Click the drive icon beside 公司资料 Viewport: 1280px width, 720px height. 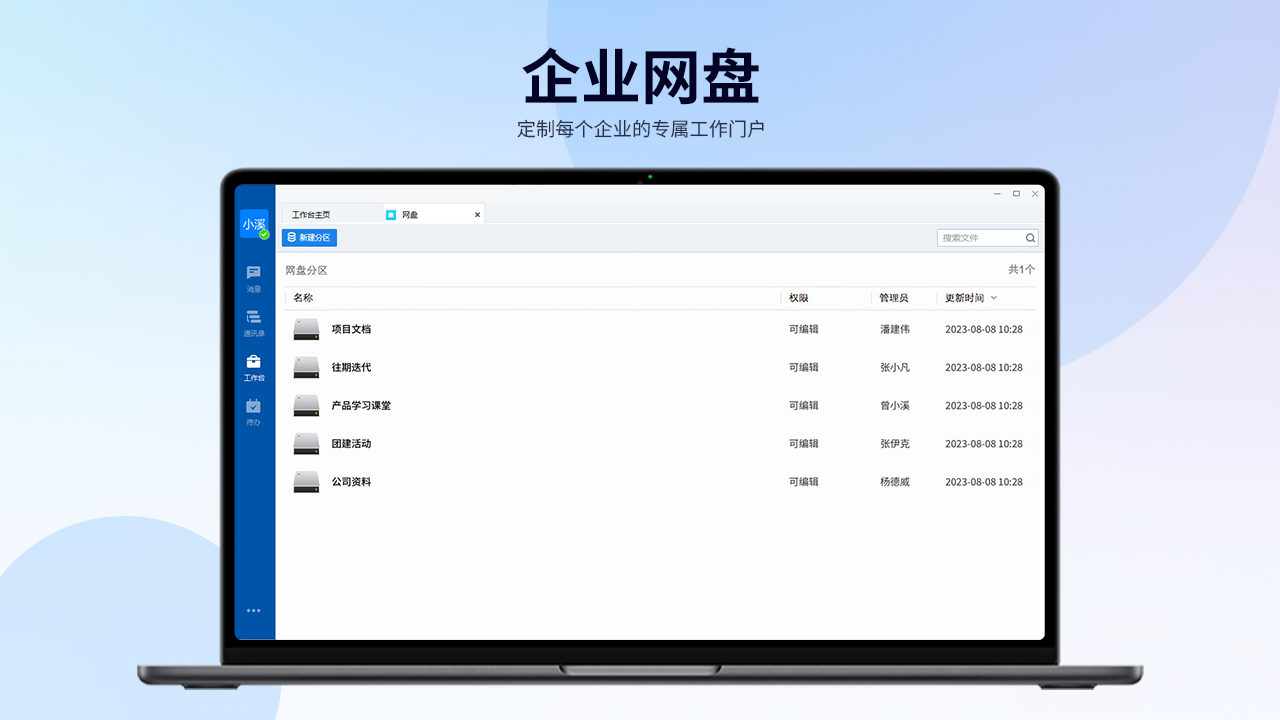tap(306, 481)
